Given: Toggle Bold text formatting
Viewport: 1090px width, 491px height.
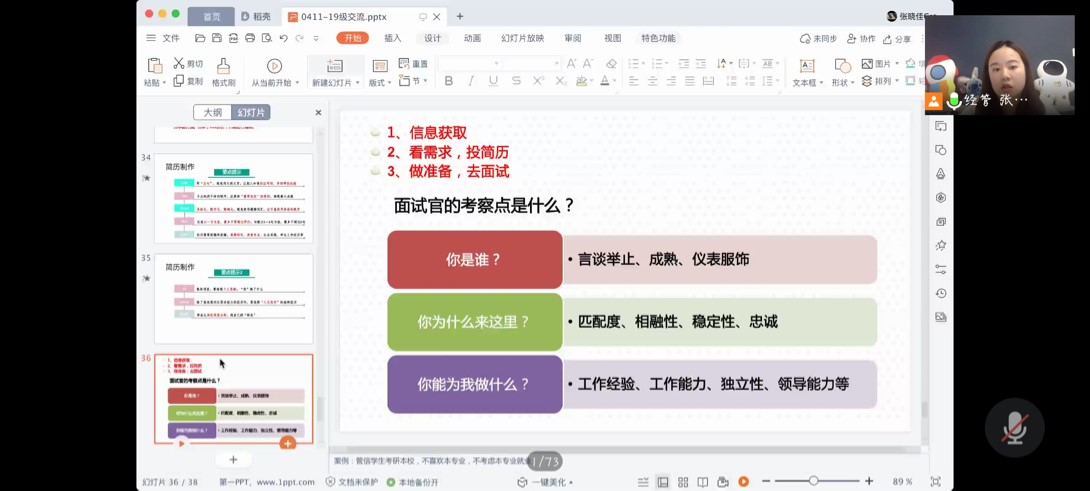Looking at the screenshot, I should [x=449, y=81].
